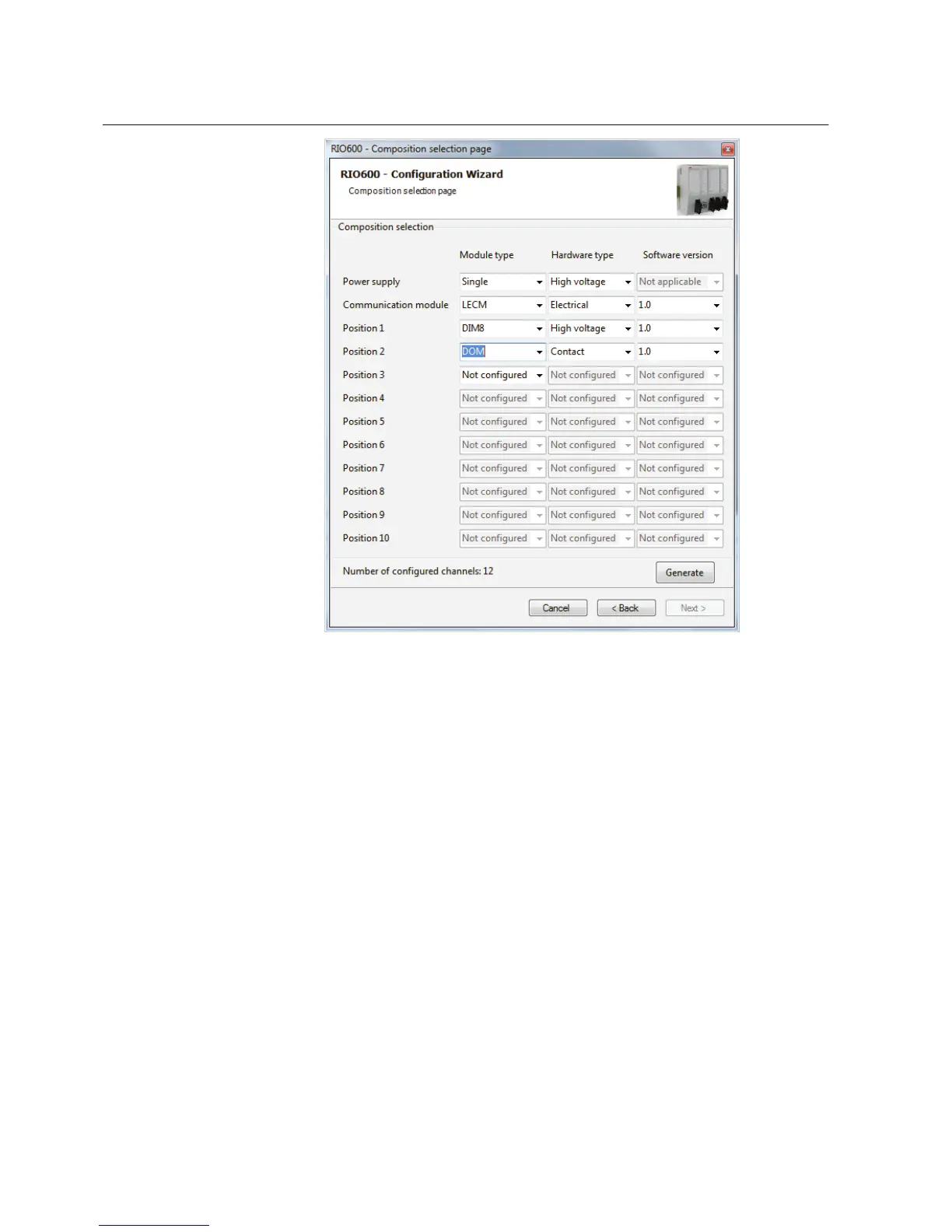The width and height of the screenshot is (952, 1232).
Task: Open Position 4 Software version dropdown
Action: pos(680,398)
